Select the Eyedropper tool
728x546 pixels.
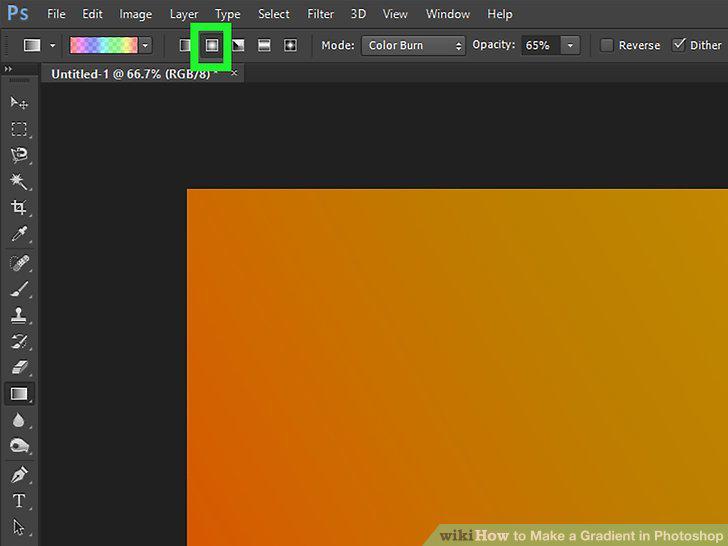tap(19, 234)
